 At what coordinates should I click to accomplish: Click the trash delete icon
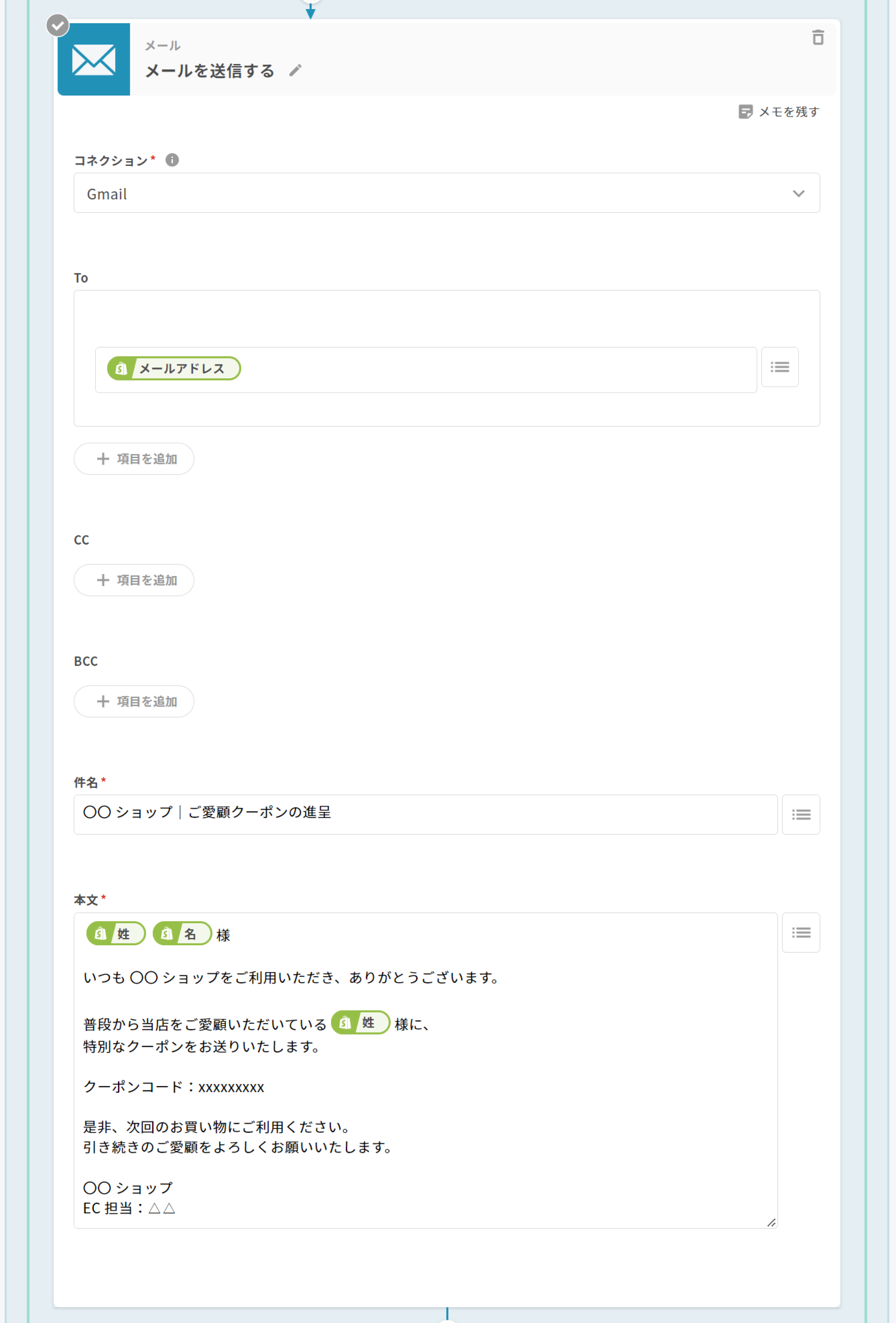pos(818,37)
